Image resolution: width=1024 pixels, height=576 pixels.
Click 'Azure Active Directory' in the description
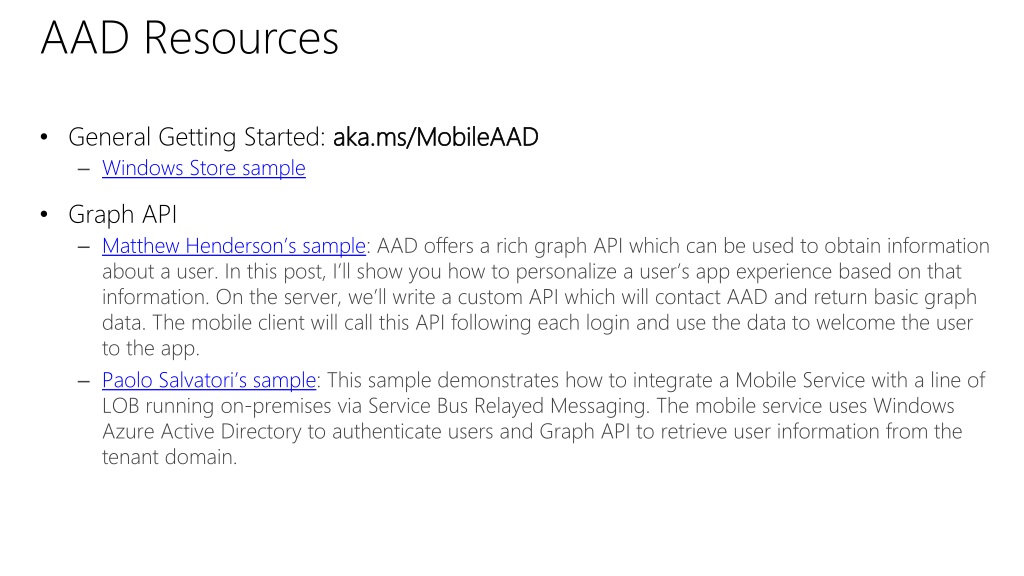click(202, 432)
